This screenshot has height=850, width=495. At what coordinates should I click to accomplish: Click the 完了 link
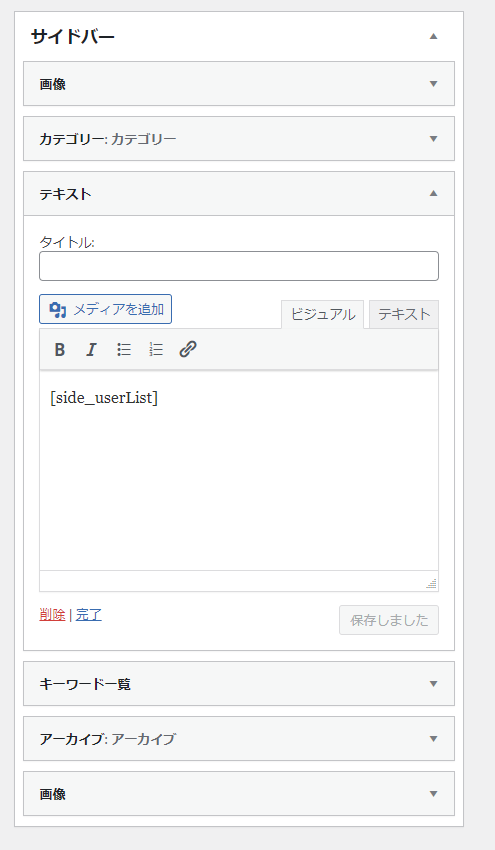(89, 615)
